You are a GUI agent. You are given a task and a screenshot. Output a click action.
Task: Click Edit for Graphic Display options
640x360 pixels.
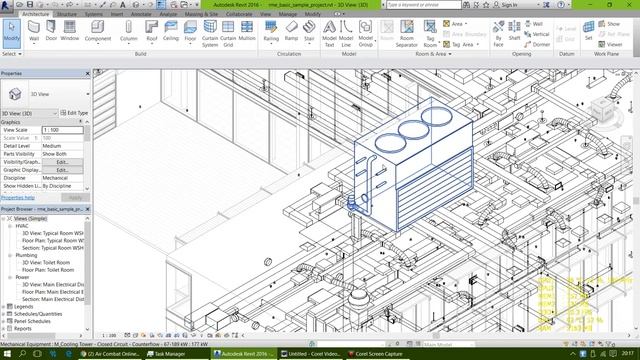tap(62, 170)
